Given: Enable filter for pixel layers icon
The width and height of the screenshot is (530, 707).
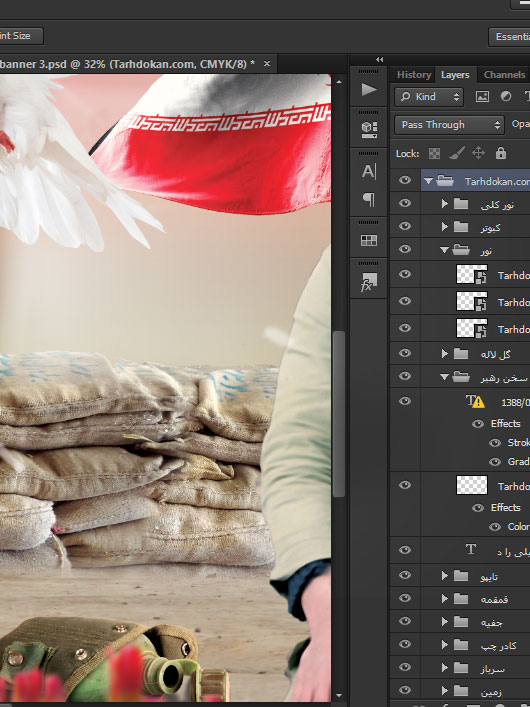Looking at the screenshot, I should (482, 96).
